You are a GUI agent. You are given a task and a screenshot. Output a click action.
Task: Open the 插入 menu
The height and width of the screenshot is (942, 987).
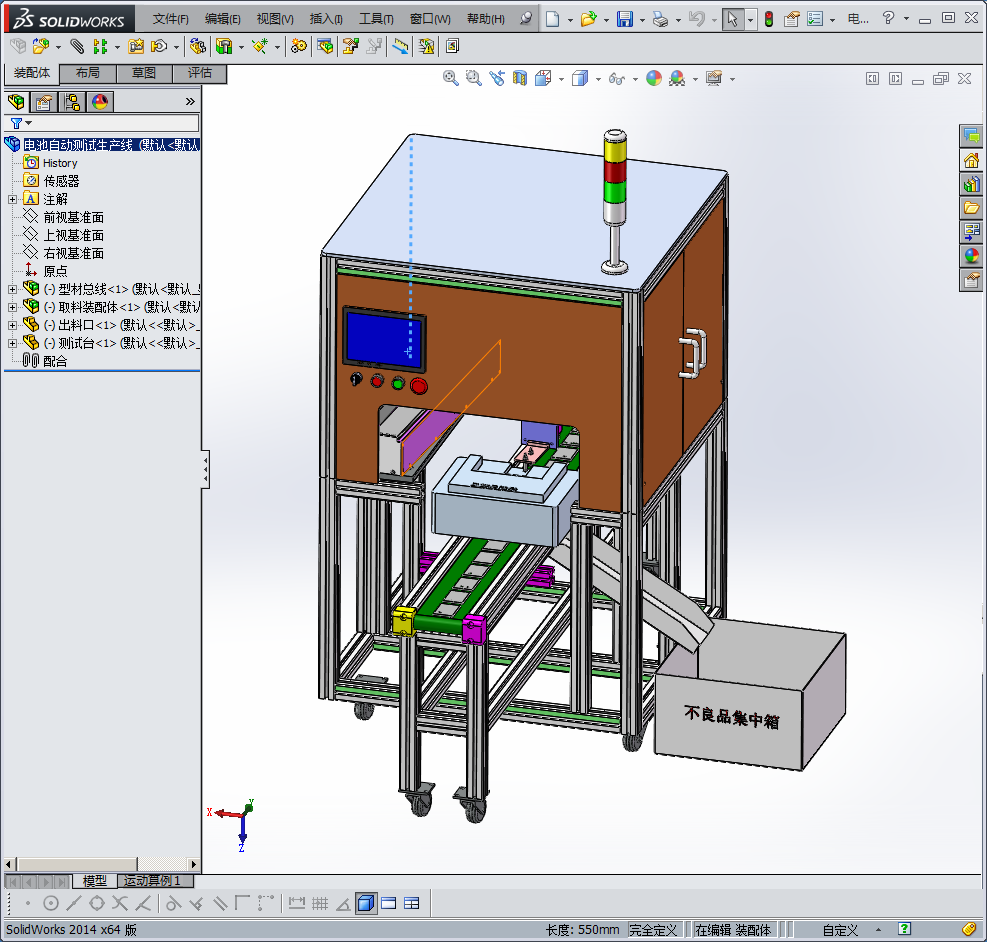point(326,19)
